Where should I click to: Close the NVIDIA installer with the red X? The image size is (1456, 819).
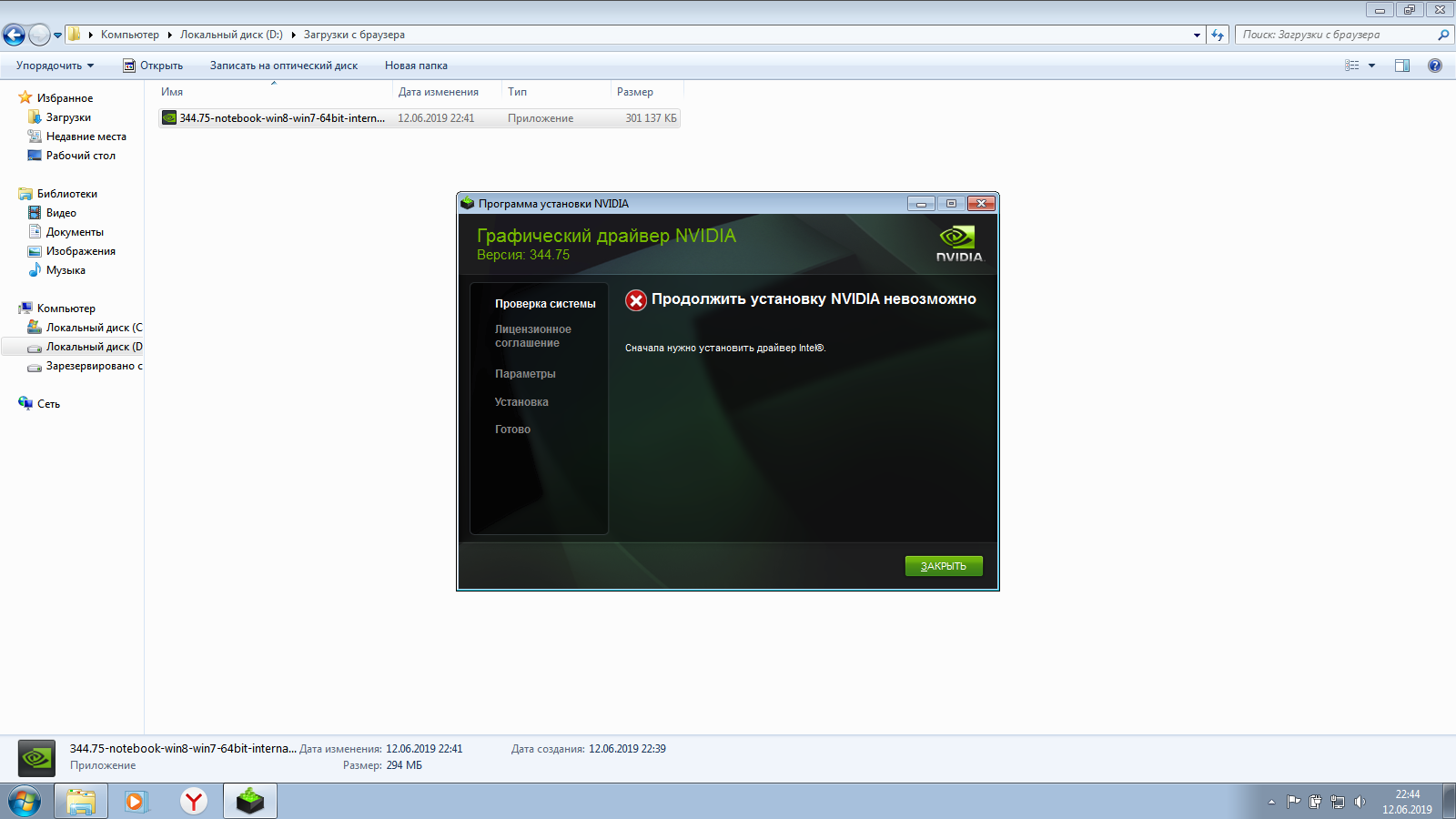click(x=981, y=204)
